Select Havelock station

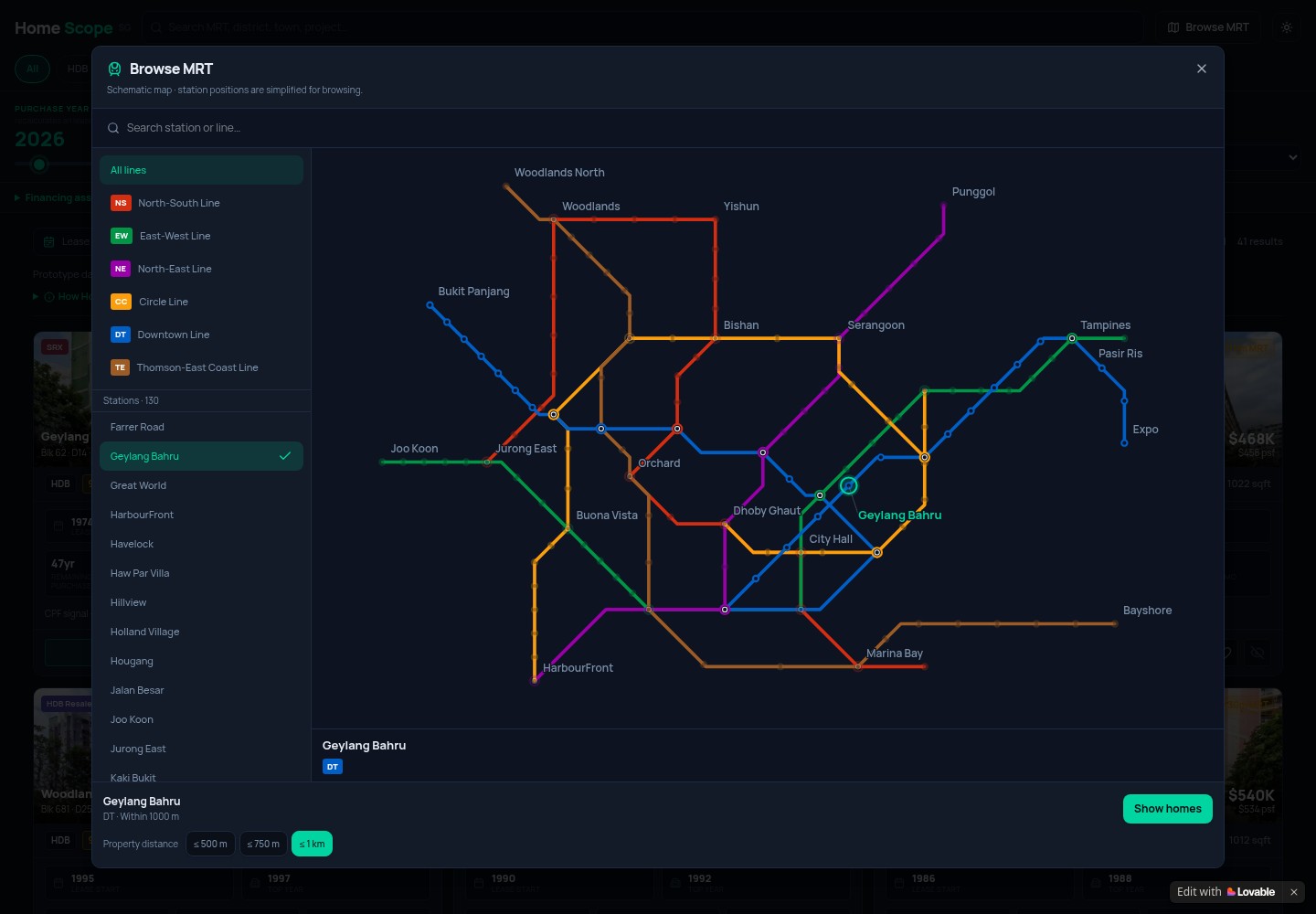[201, 544]
